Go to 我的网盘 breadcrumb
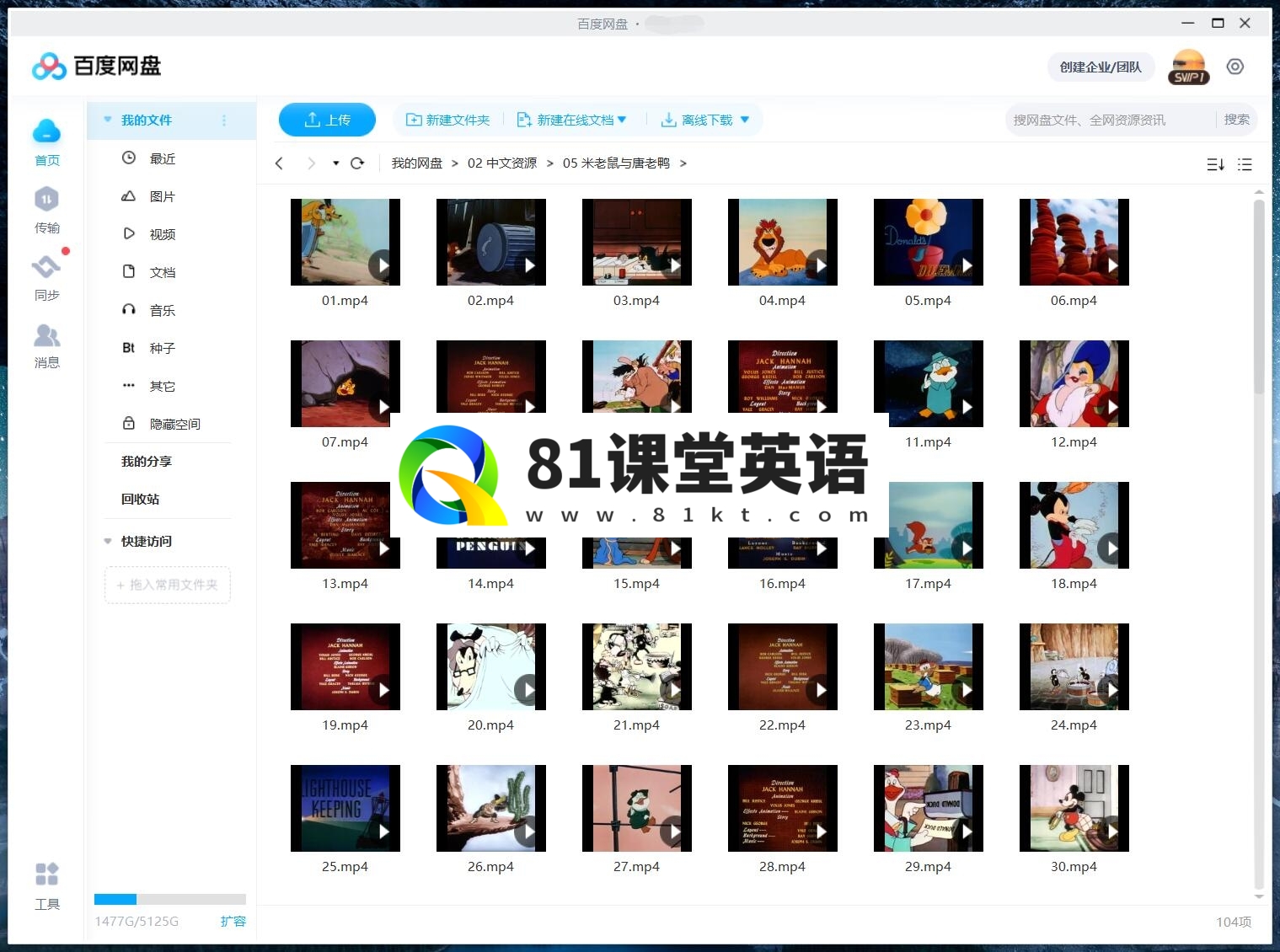Image resolution: width=1280 pixels, height=952 pixels. (x=416, y=163)
